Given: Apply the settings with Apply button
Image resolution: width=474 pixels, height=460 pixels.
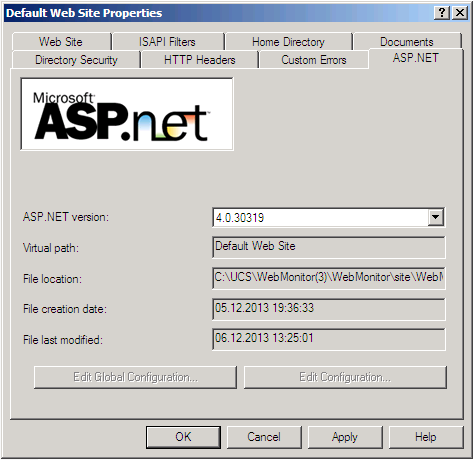Looking at the screenshot, I should (x=345, y=437).
